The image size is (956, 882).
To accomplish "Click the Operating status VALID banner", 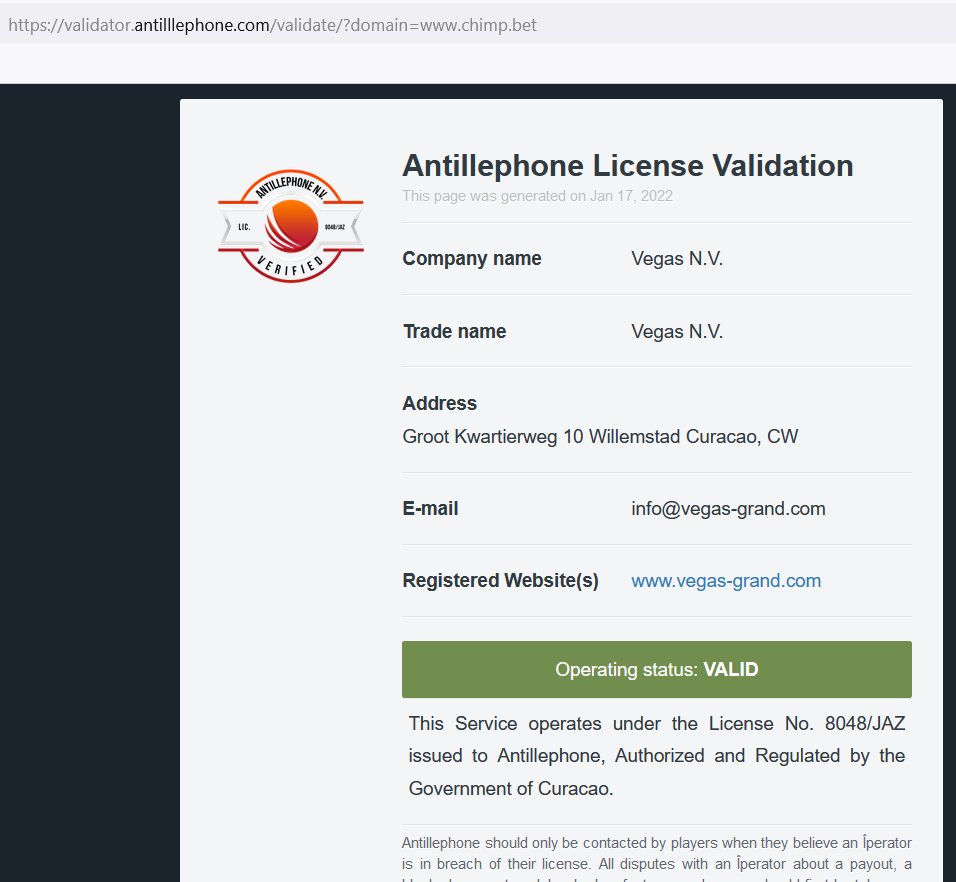I will [x=657, y=669].
